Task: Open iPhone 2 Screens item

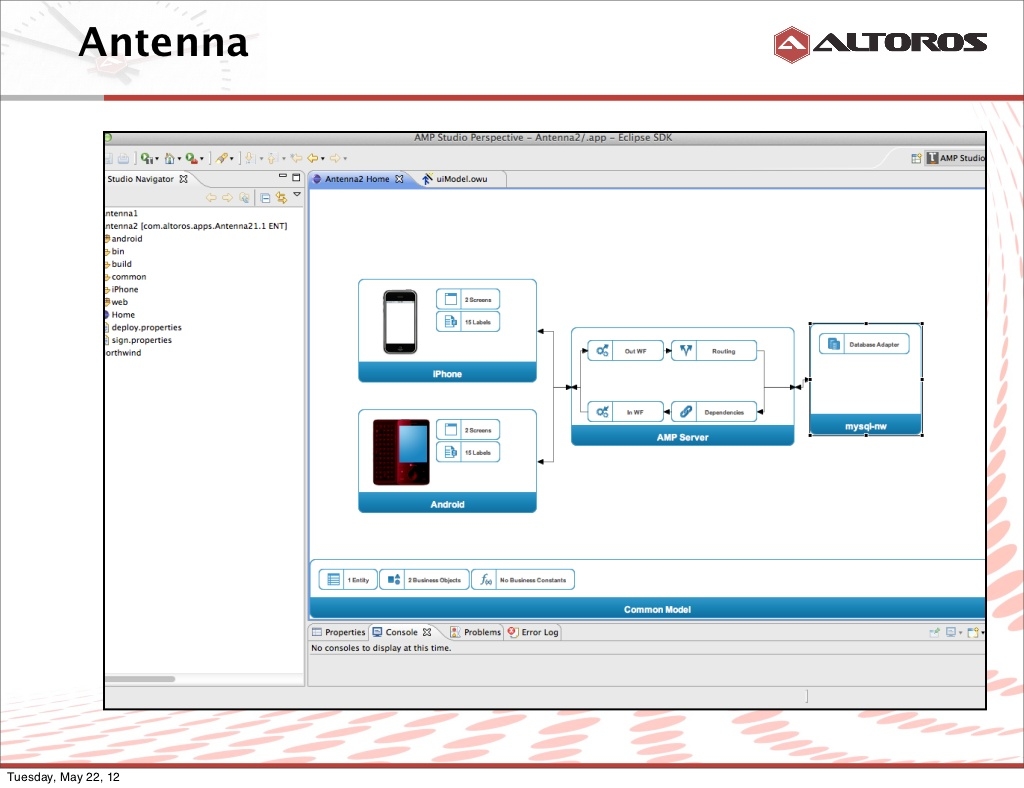Action: coord(468,300)
